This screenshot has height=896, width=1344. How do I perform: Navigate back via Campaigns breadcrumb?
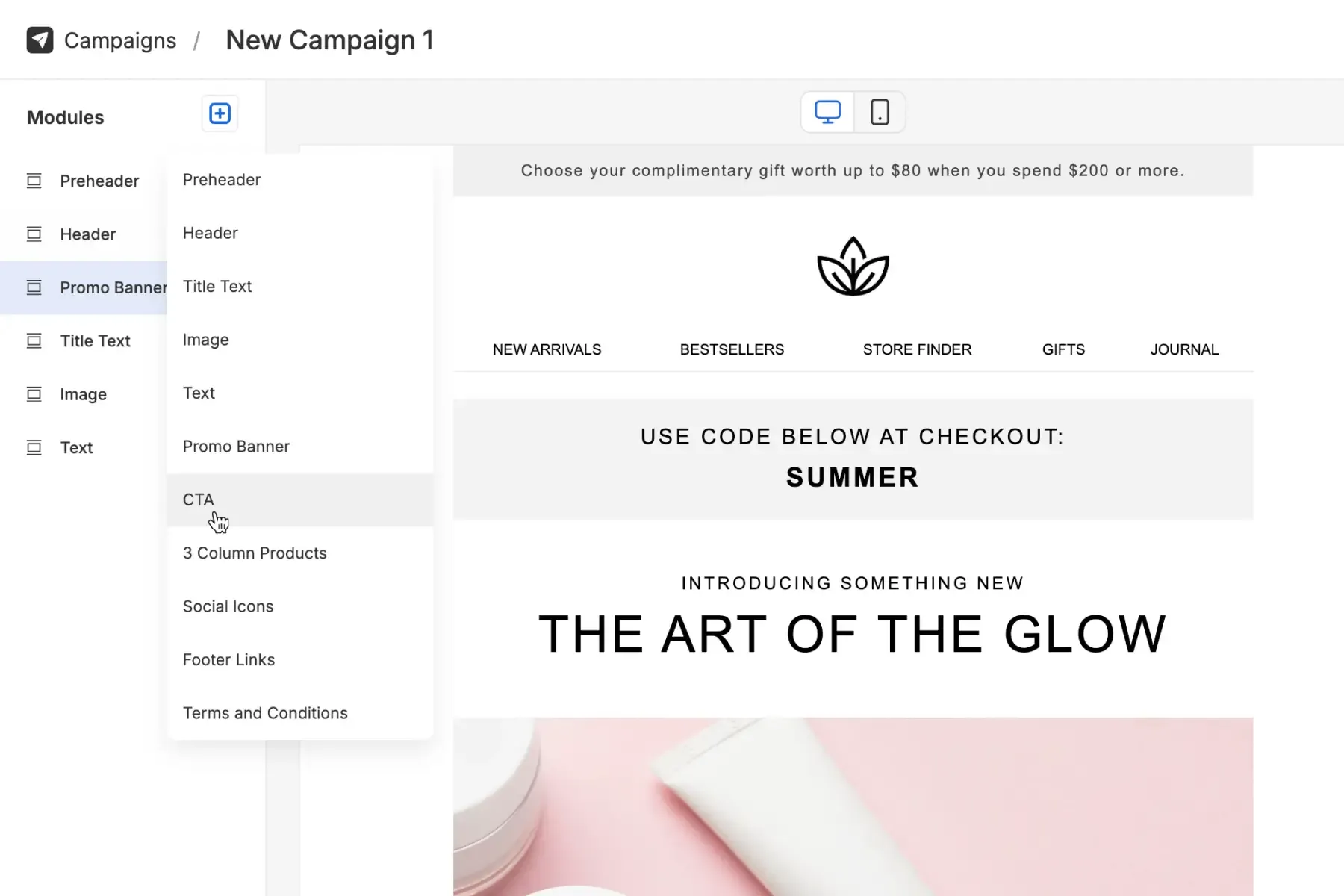coord(120,40)
